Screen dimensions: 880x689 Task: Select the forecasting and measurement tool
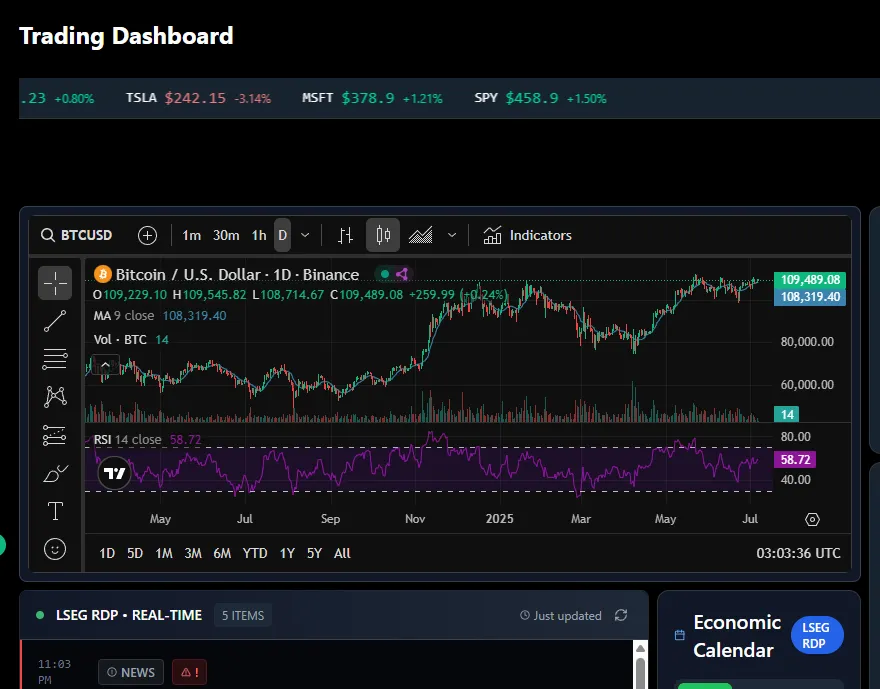point(55,435)
